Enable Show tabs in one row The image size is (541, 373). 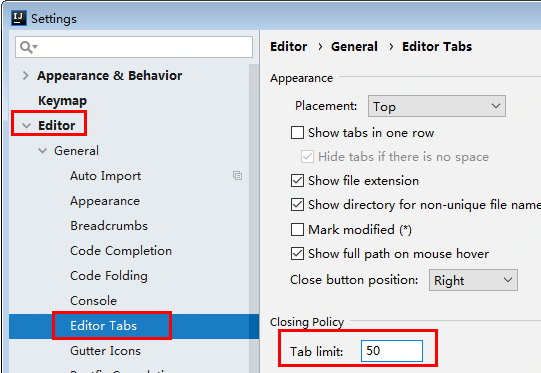point(297,132)
